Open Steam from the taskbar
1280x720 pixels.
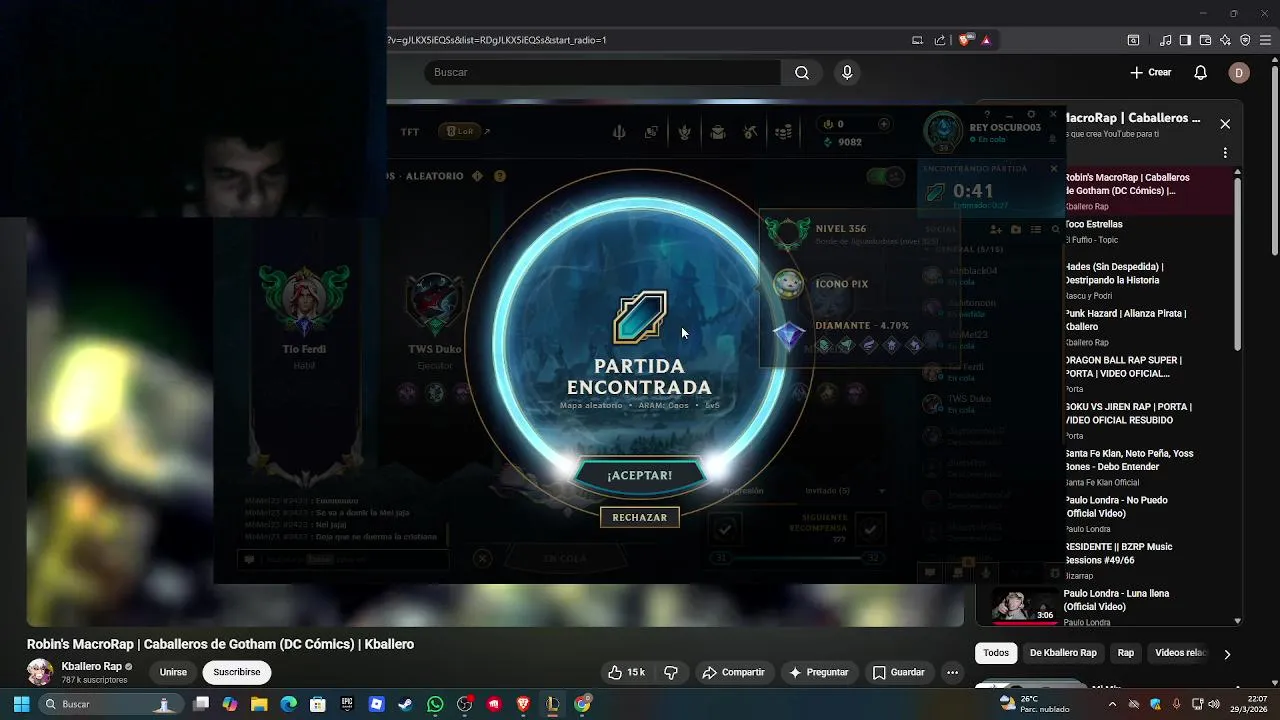[405, 704]
